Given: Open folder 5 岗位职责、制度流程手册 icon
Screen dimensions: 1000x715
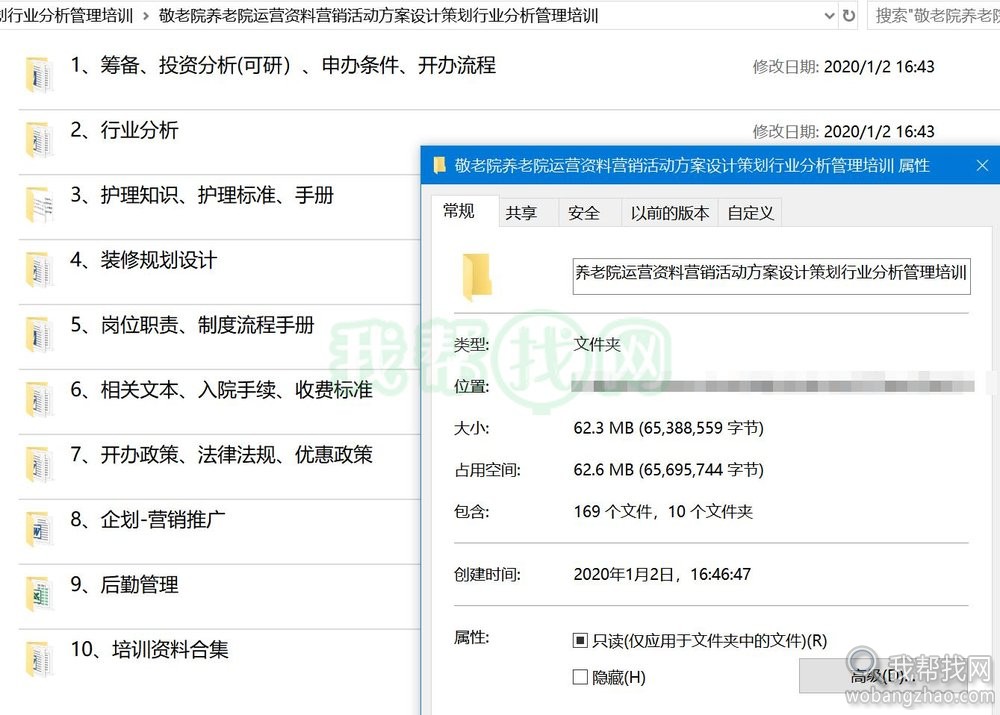Looking at the screenshot, I should pyautogui.click(x=38, y=333).
